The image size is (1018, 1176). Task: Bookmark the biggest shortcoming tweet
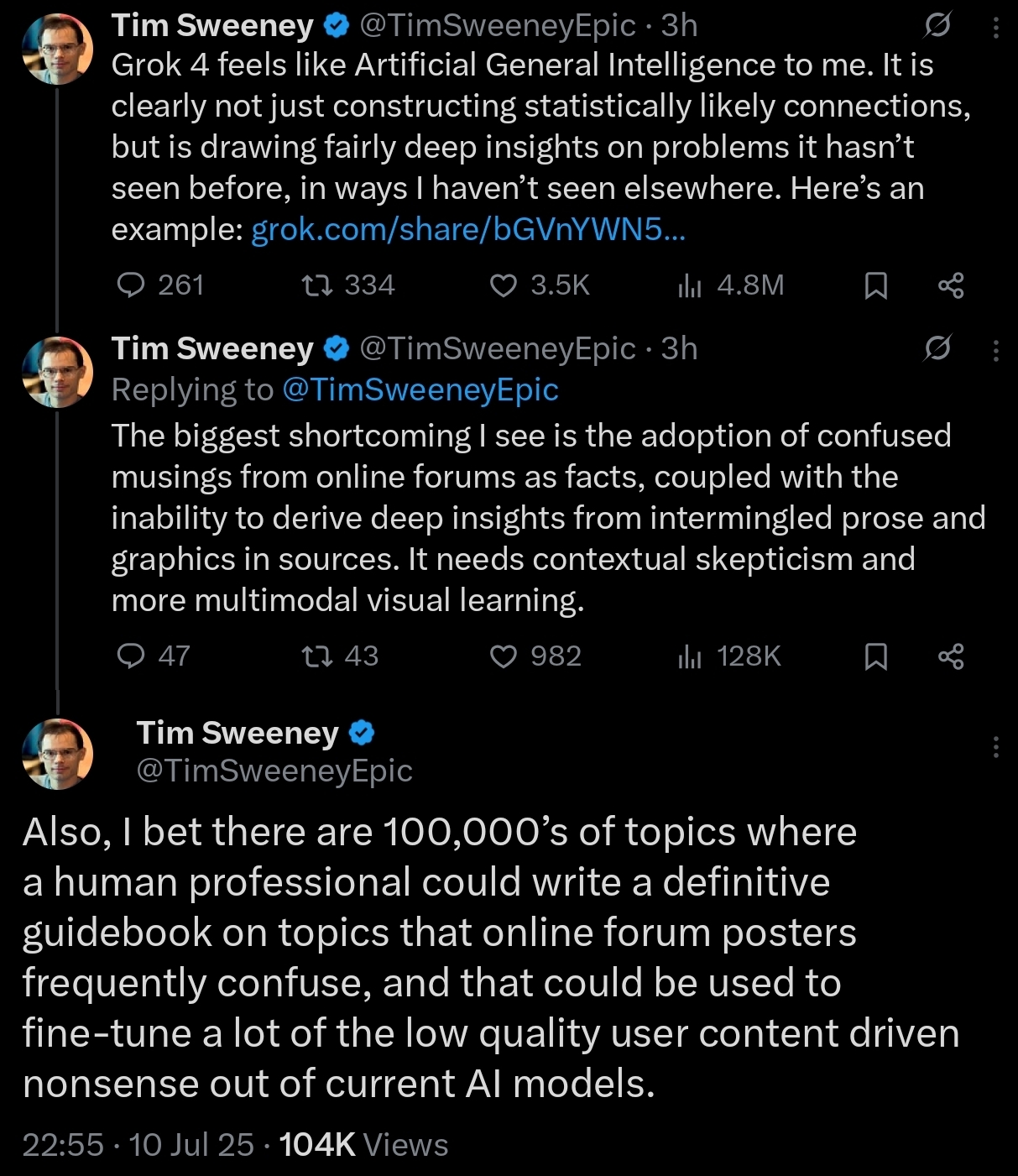tap(876, 656)
